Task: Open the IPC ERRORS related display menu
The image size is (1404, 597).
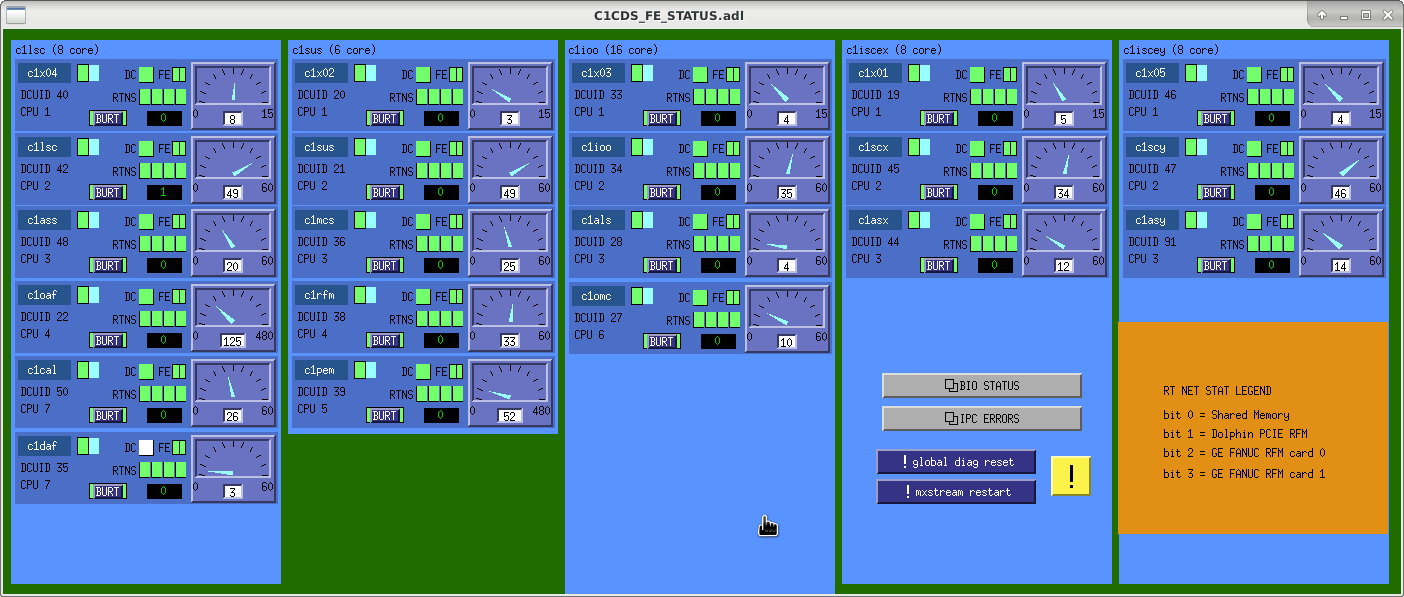Action: point(981,418)
